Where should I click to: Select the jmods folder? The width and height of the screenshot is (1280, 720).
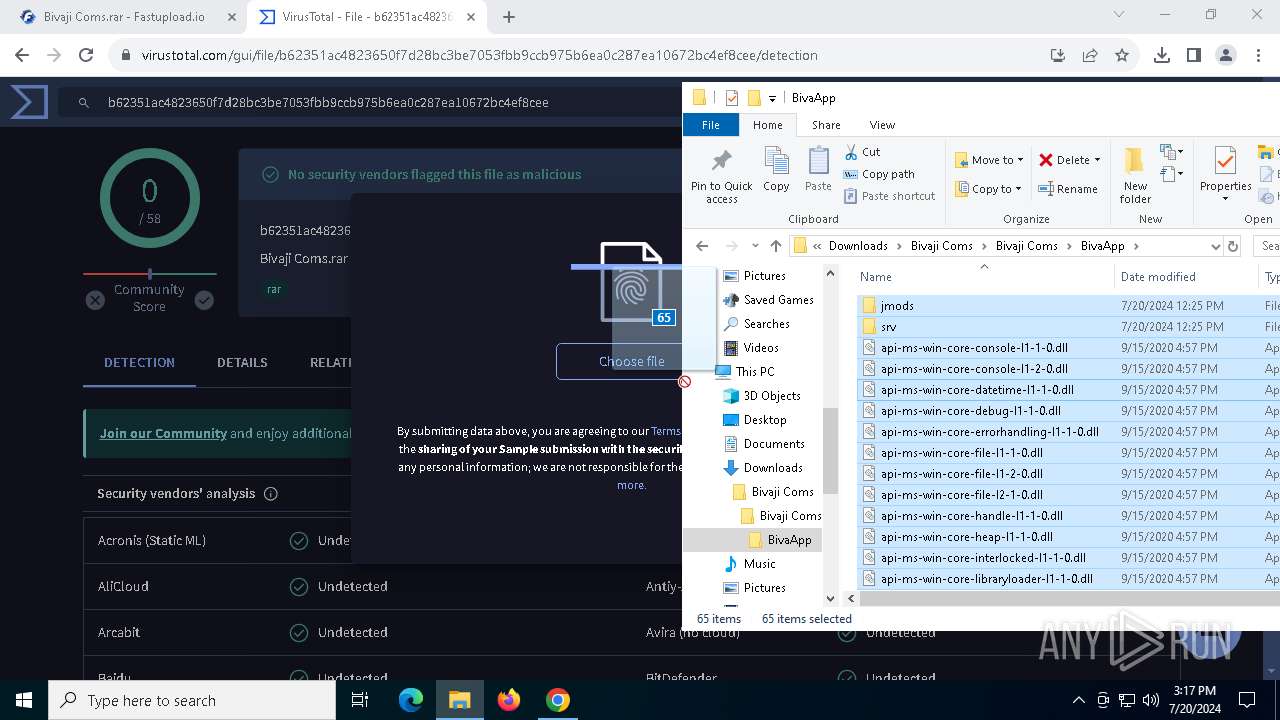pos(898,306)
